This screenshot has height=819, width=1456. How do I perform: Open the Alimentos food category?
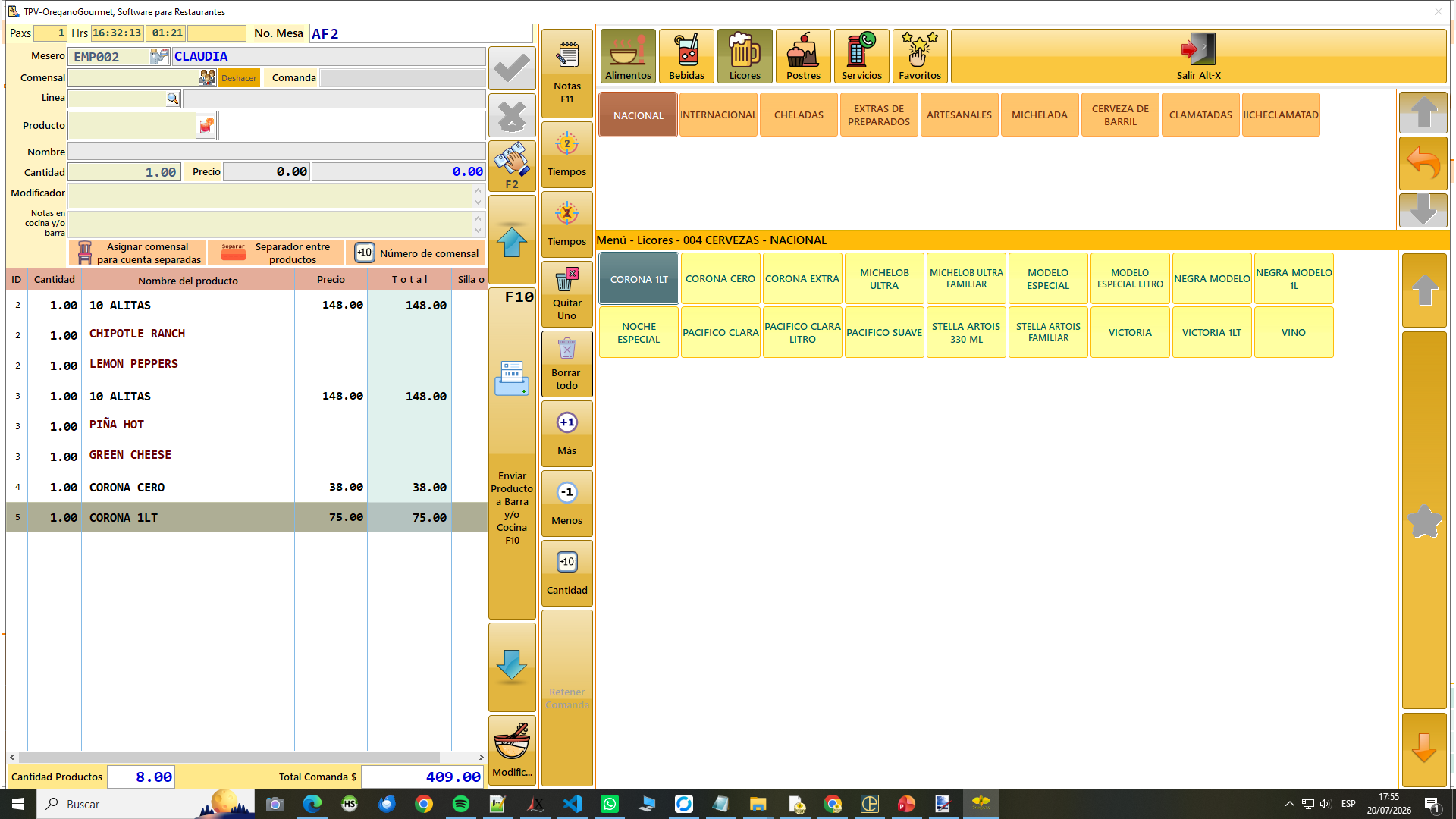click(x=628, y=56)
